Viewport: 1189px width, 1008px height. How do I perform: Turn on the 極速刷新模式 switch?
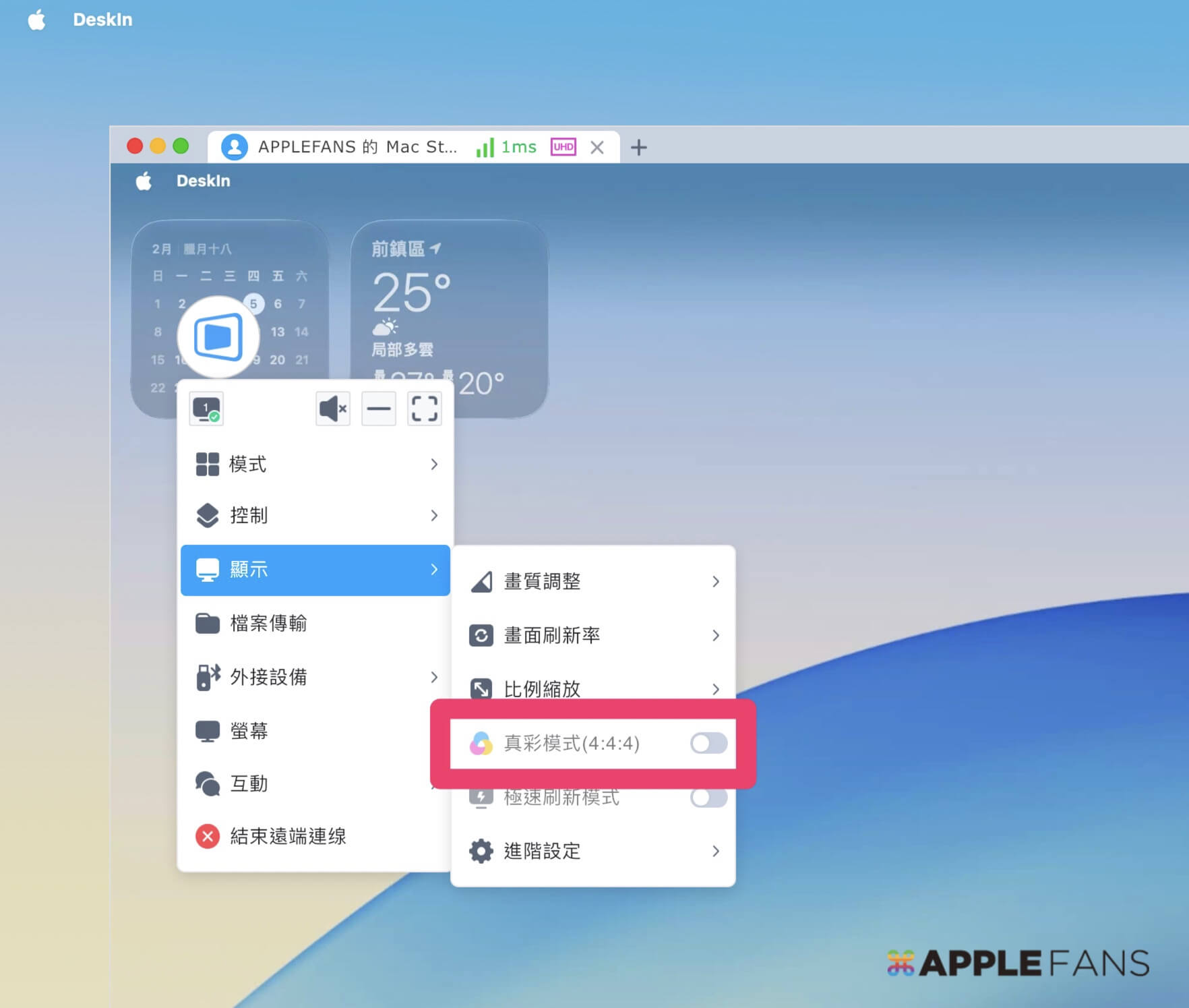[x=708, y=798]
